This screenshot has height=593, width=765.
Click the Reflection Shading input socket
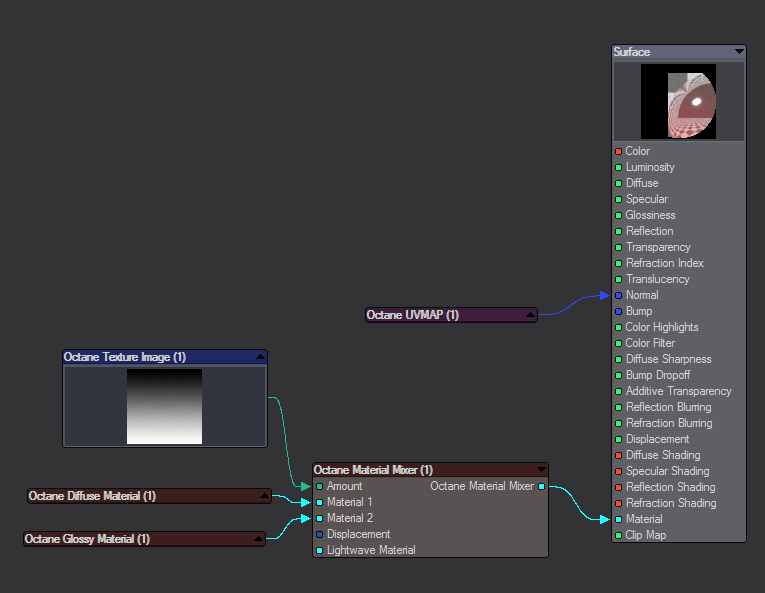618,488
